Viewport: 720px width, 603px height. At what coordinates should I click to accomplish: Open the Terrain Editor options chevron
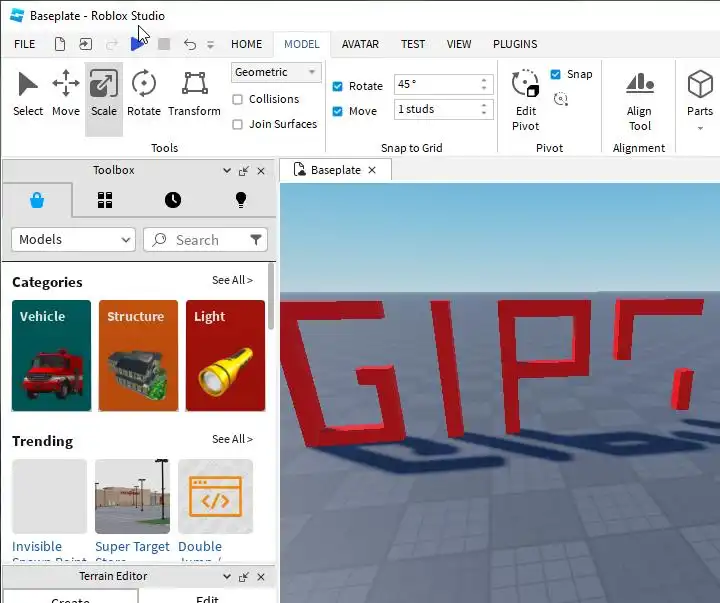pos(226,576)
